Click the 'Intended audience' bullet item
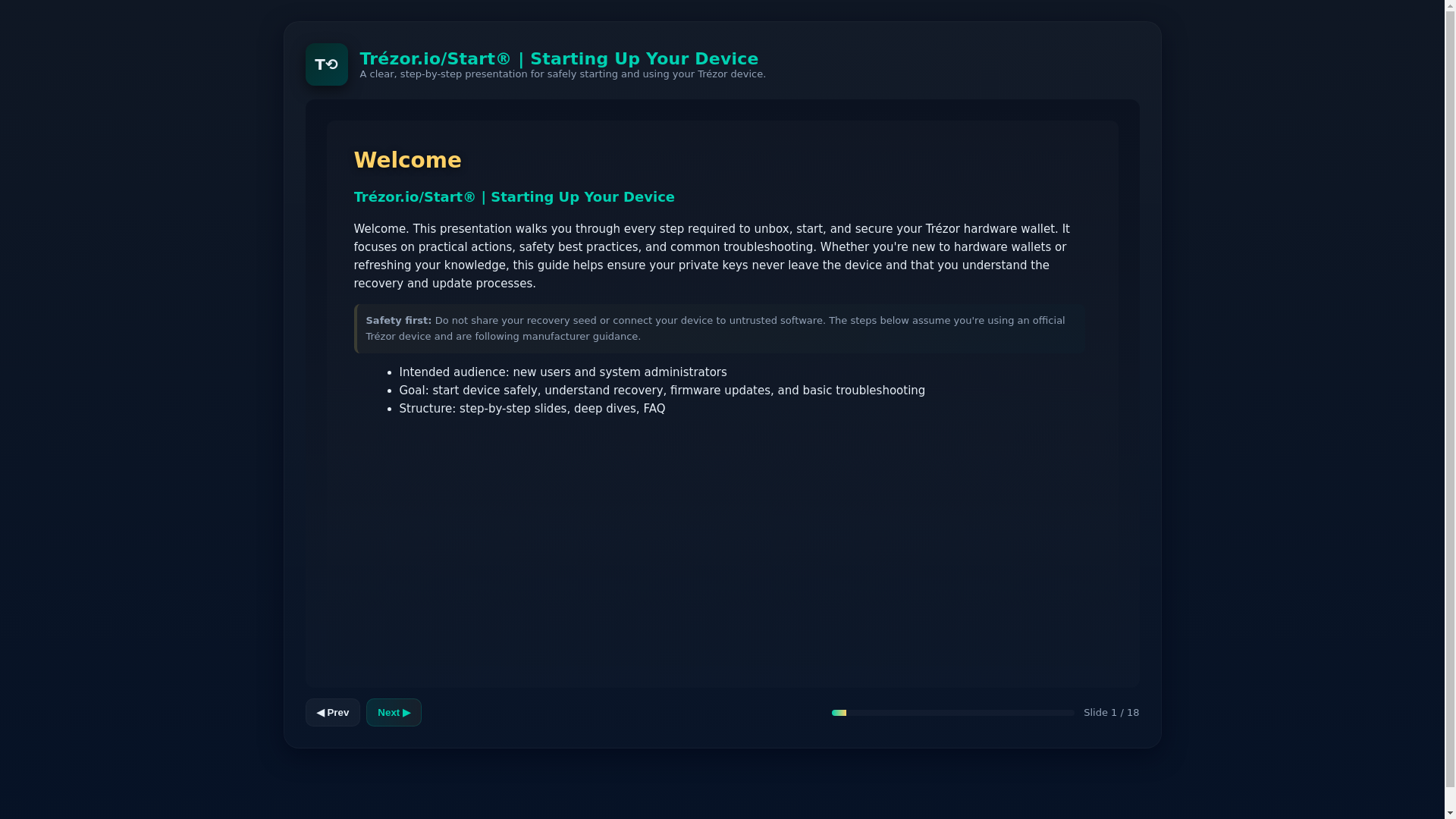Image resolution: width=1456 pixels, height=819 pixels. pos(563,372)
